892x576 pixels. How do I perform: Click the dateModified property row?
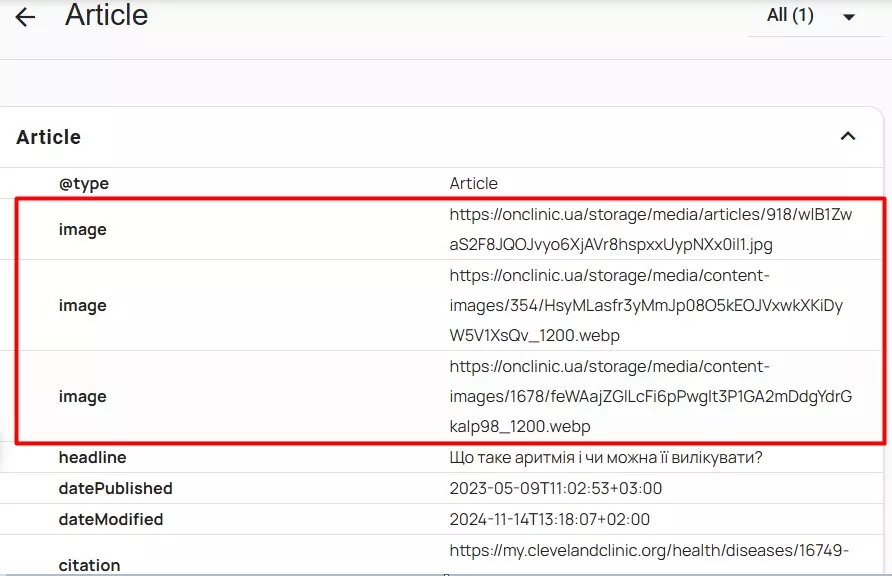[x=110, y=519]
